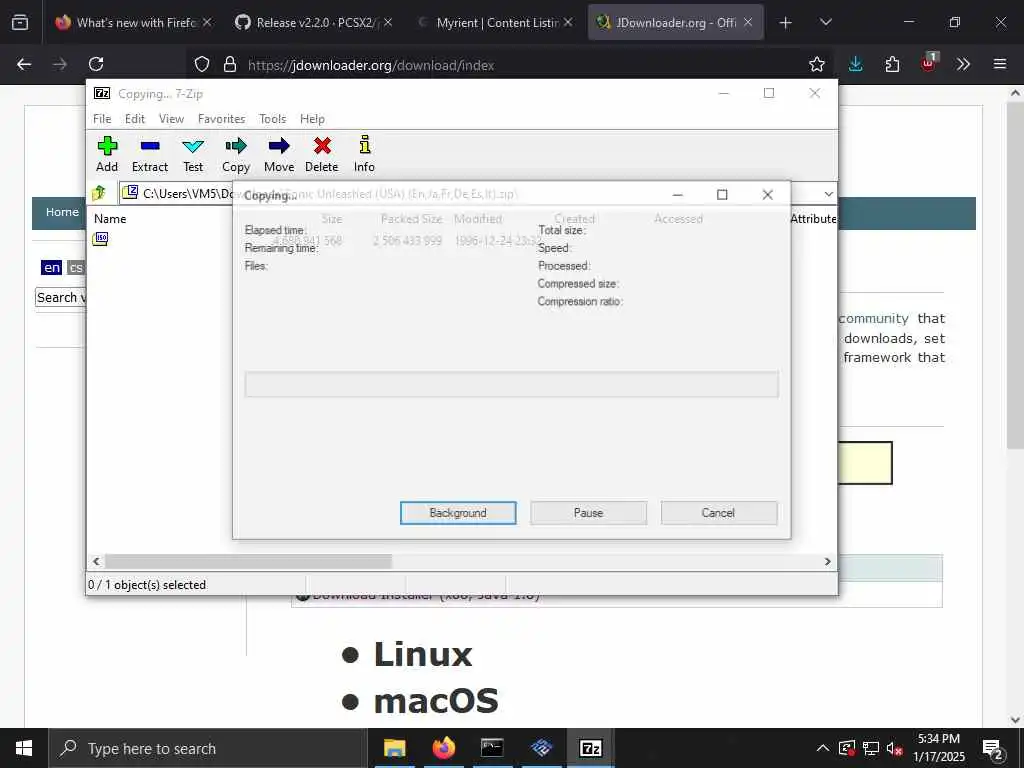Viewport: 1024px width, 768px height.
Task: Click the Extract icon in 7-Zip
Action: [x=150, y=154]
